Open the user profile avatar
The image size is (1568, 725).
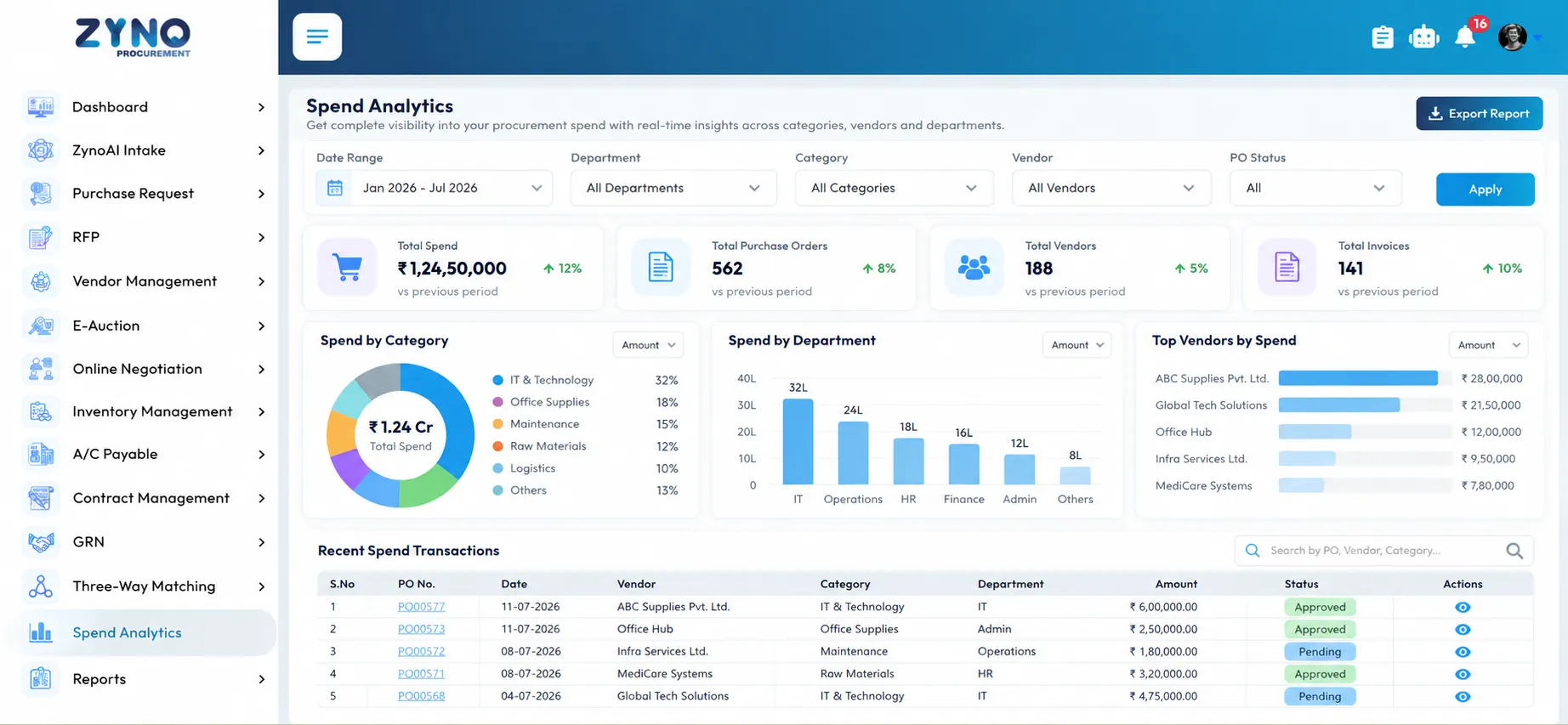pyautogui.click(x=1512, y=37)
